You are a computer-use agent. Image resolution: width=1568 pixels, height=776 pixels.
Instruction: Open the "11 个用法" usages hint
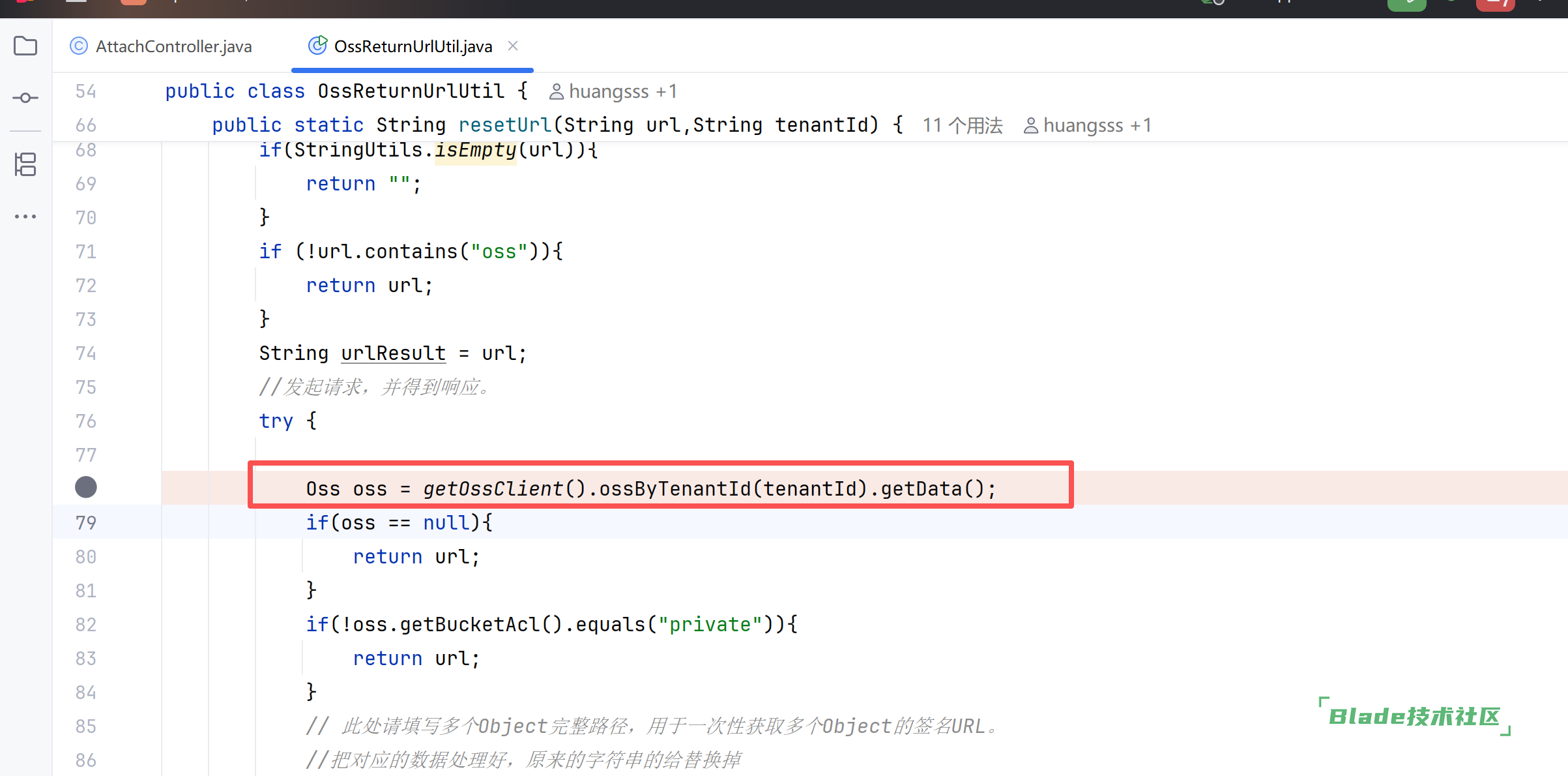click(962, 125)
